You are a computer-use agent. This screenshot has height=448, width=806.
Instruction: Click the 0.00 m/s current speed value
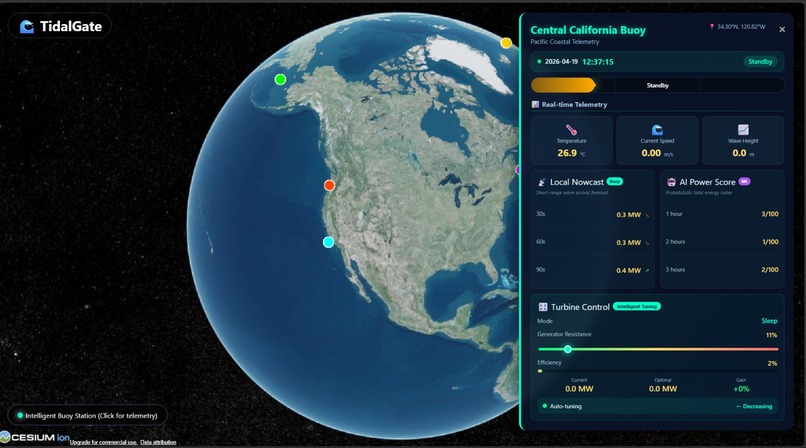(651, 153)
